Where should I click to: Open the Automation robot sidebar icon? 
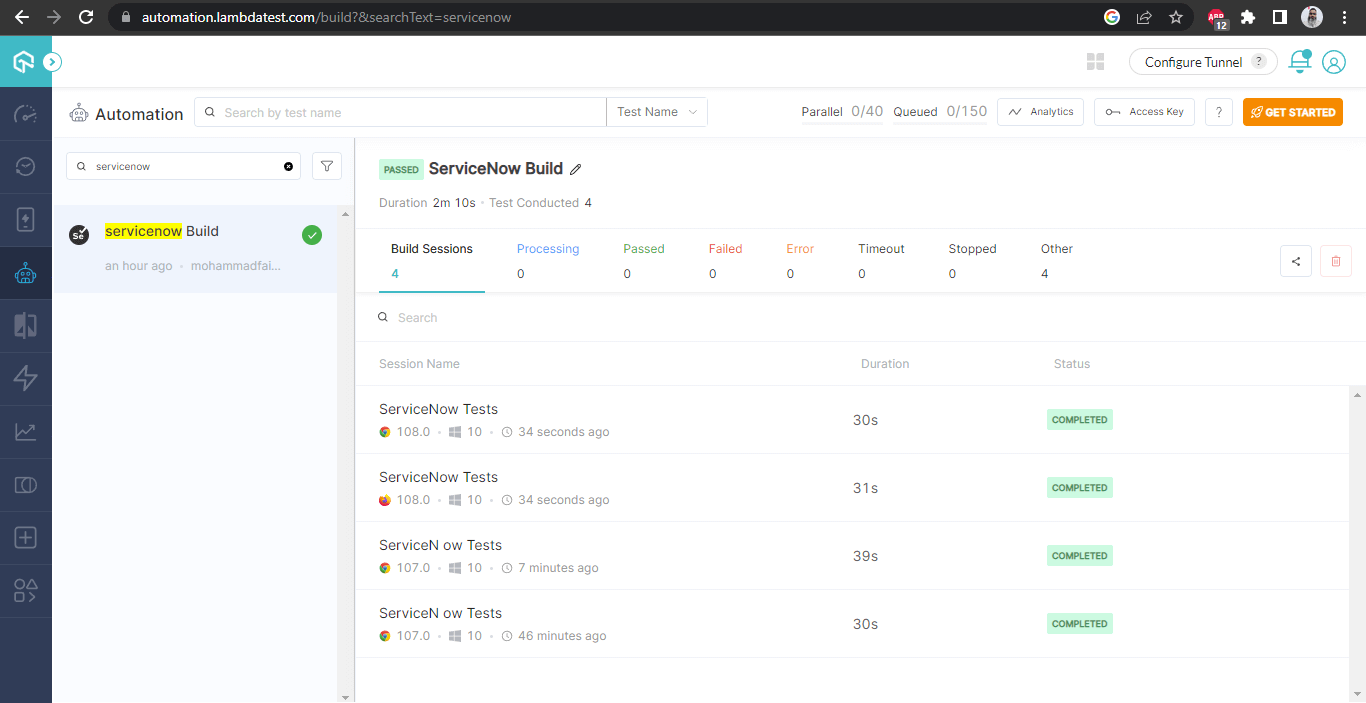pos(25,271)
